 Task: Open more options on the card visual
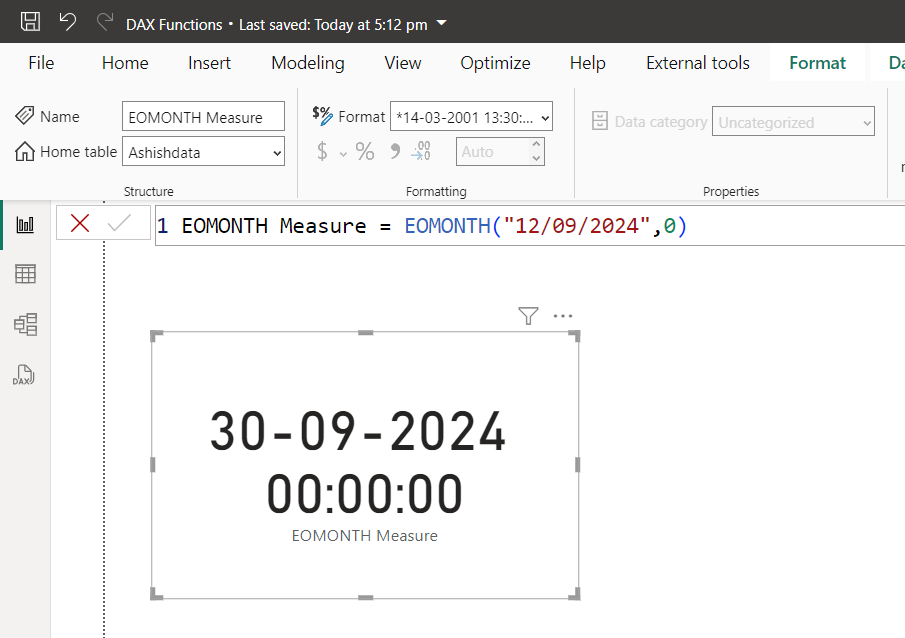click(x=562, y=316)
